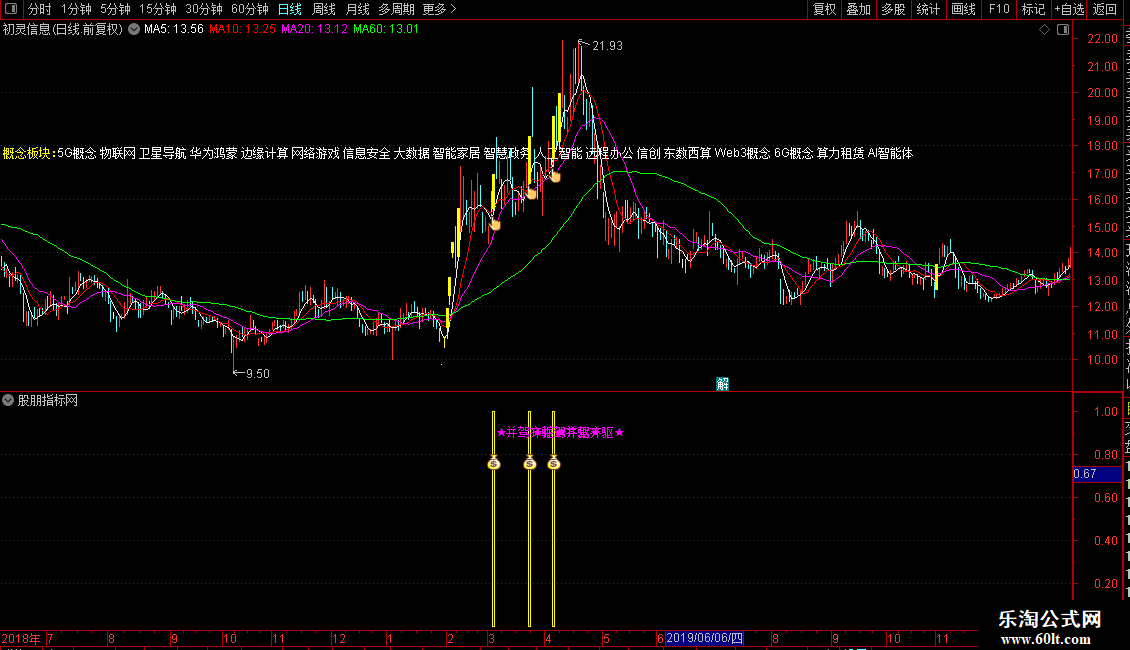Open 多股 multi-stock view
The width and height of the screenshot is (1130, 650).
tap(893, 9)
